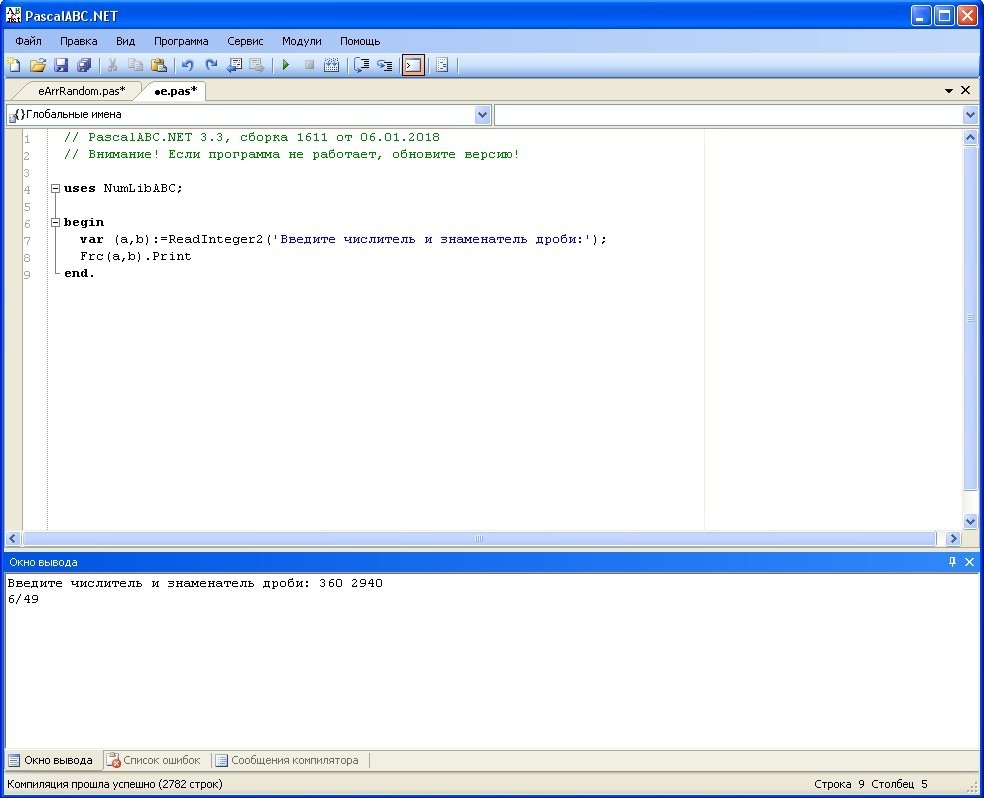The image size is (984, 798).
Task: Click the Paste clipboard icon
Action: point(158,66)
